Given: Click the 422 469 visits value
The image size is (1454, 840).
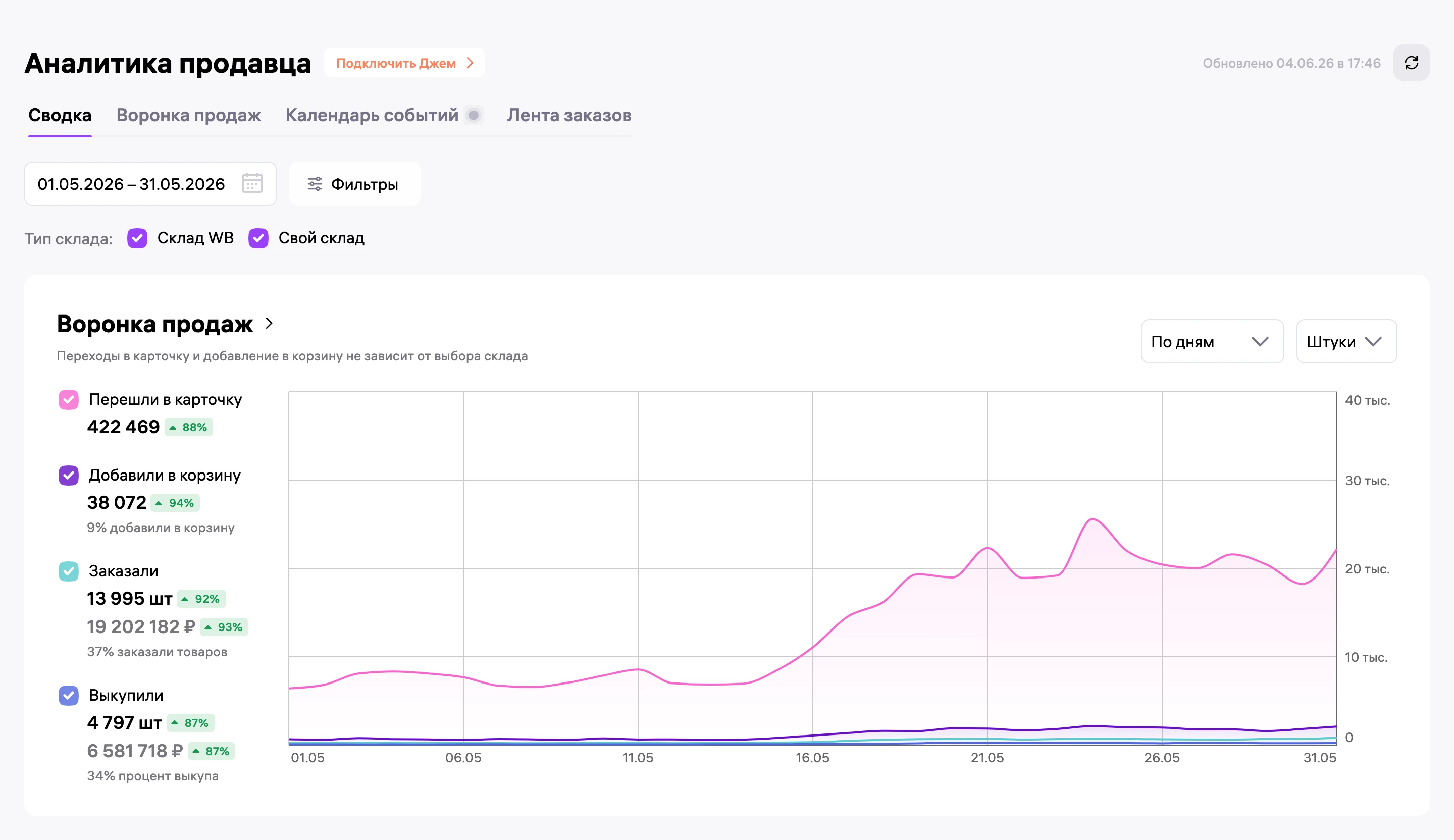Looking at the screenshot, I should pos(123,427).
